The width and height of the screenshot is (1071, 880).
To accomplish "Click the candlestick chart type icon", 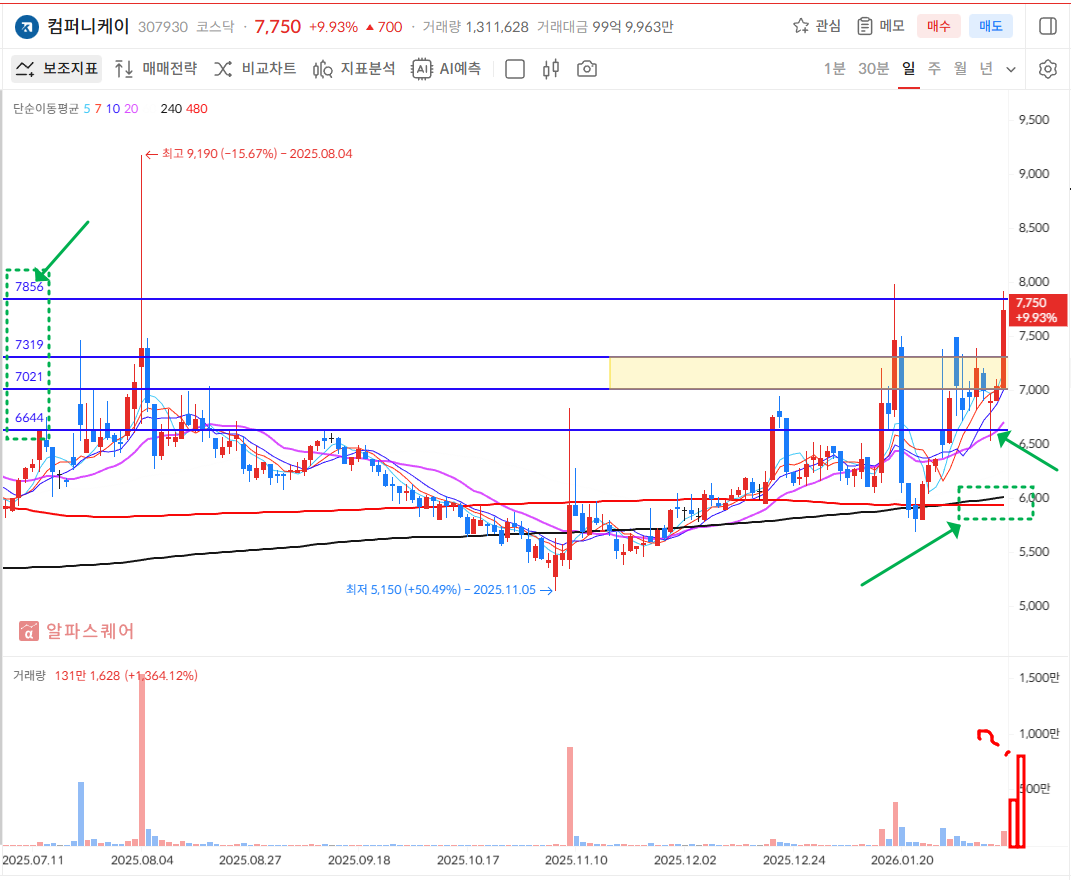I will [550, 69].
